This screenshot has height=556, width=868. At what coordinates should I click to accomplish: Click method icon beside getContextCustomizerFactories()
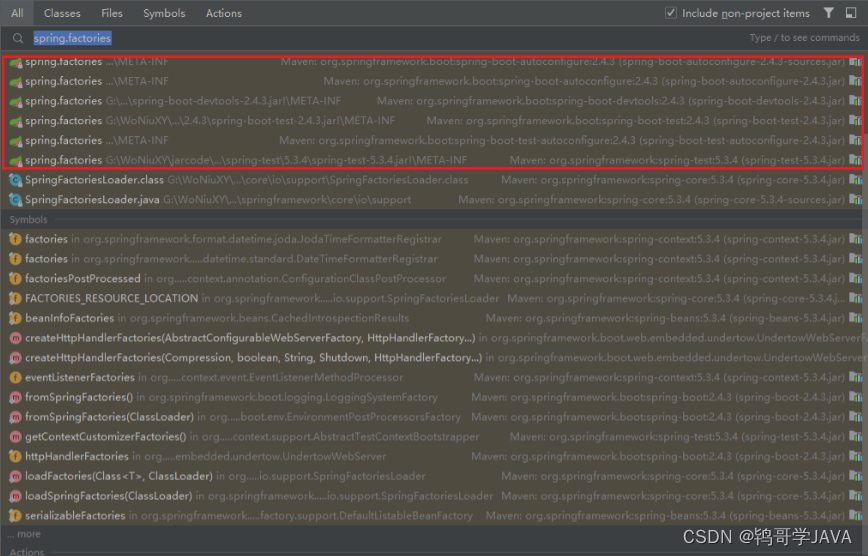(16, 437)
